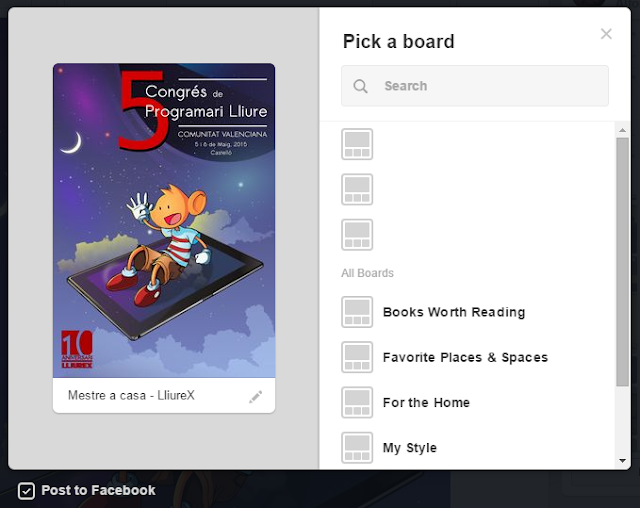640x508 pixels.
Task: Focus the board Search field
Action: [475, 86]
